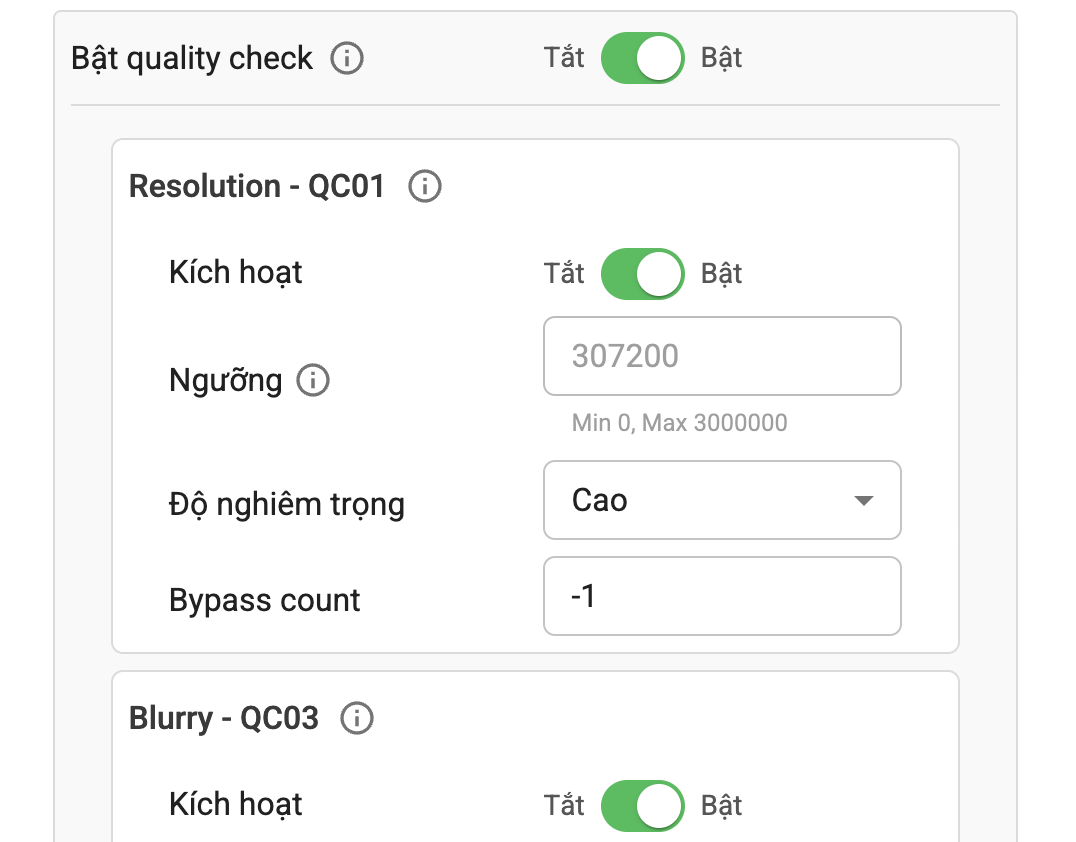
Task: Click the info icon beside "Ngưỡng"
Action: click(x=311, y=381)
